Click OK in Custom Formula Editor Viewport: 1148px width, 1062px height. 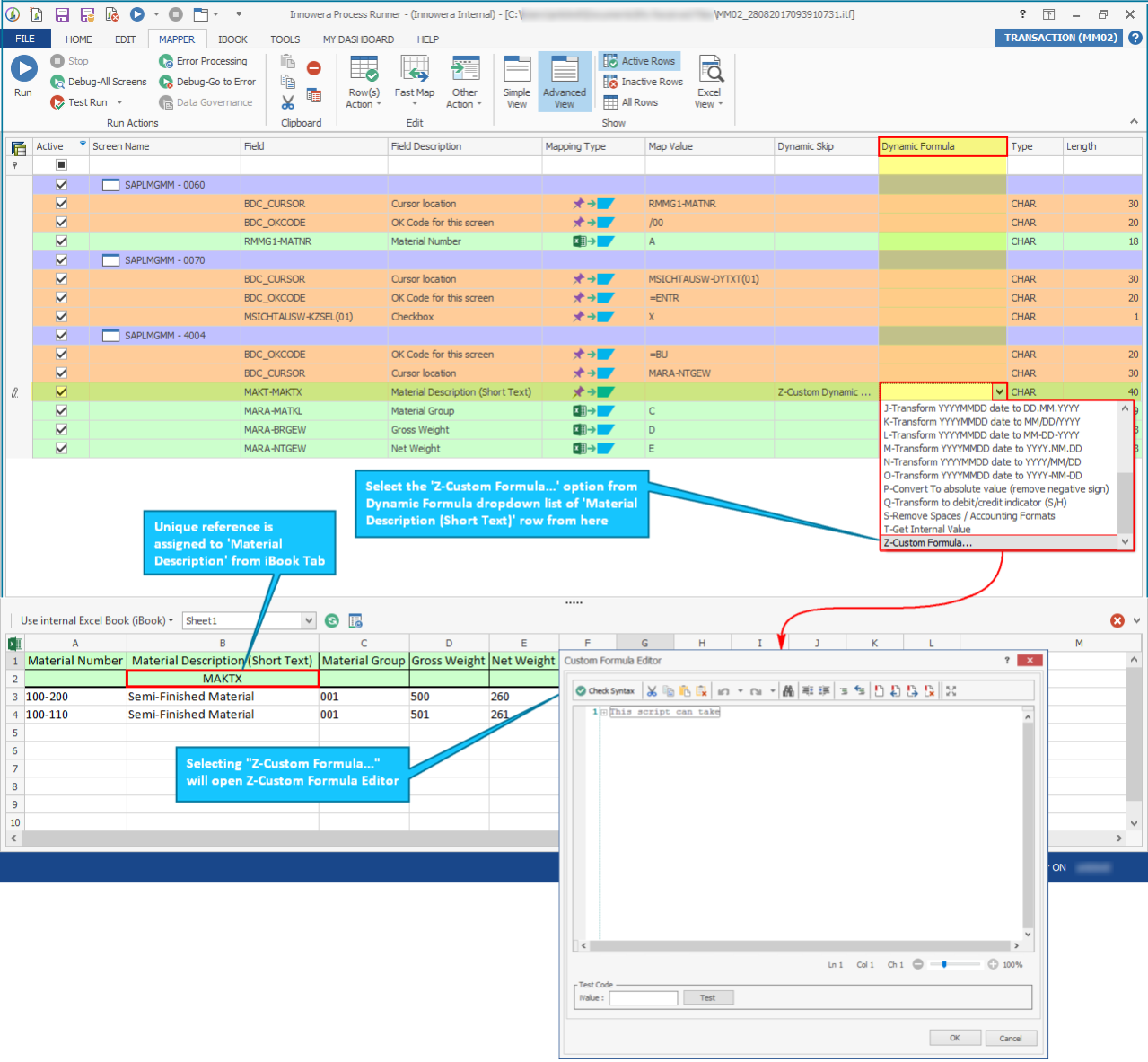954,1038
